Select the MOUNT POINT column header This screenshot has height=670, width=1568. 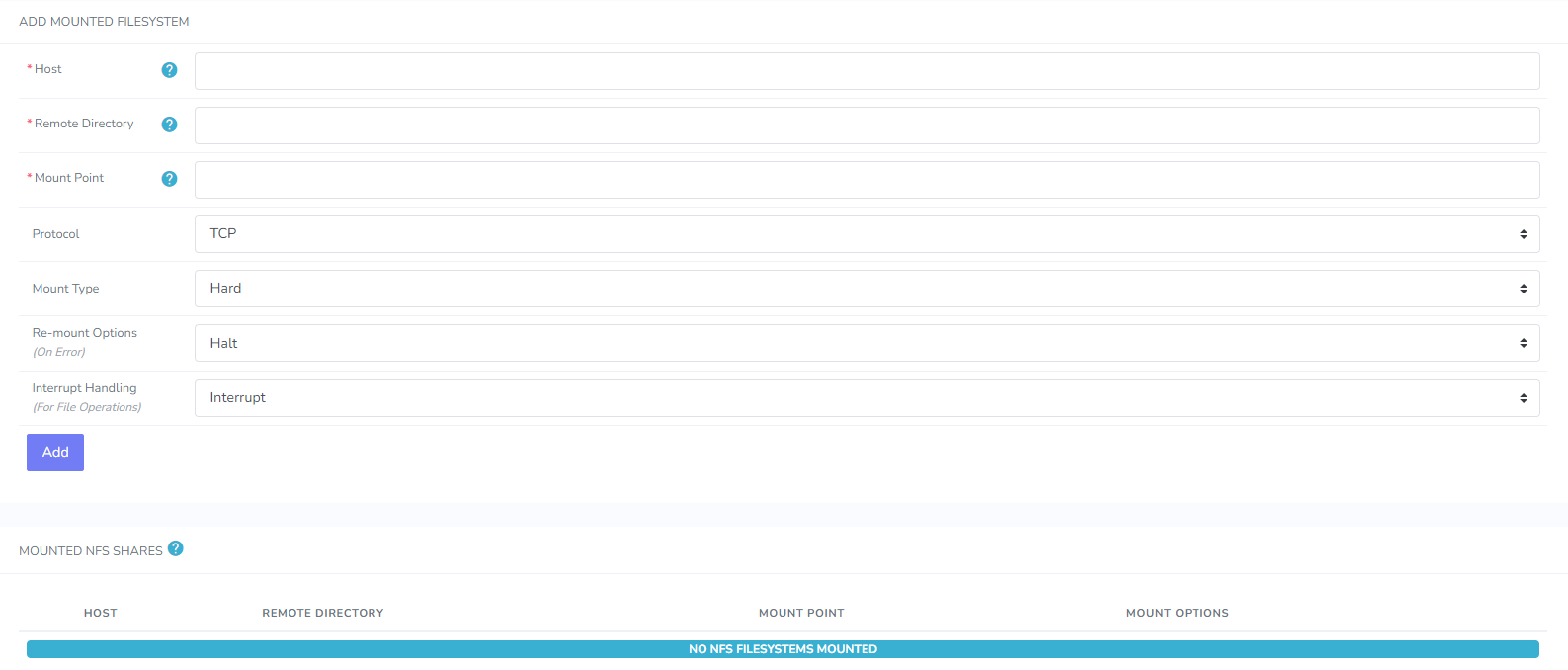801,613
